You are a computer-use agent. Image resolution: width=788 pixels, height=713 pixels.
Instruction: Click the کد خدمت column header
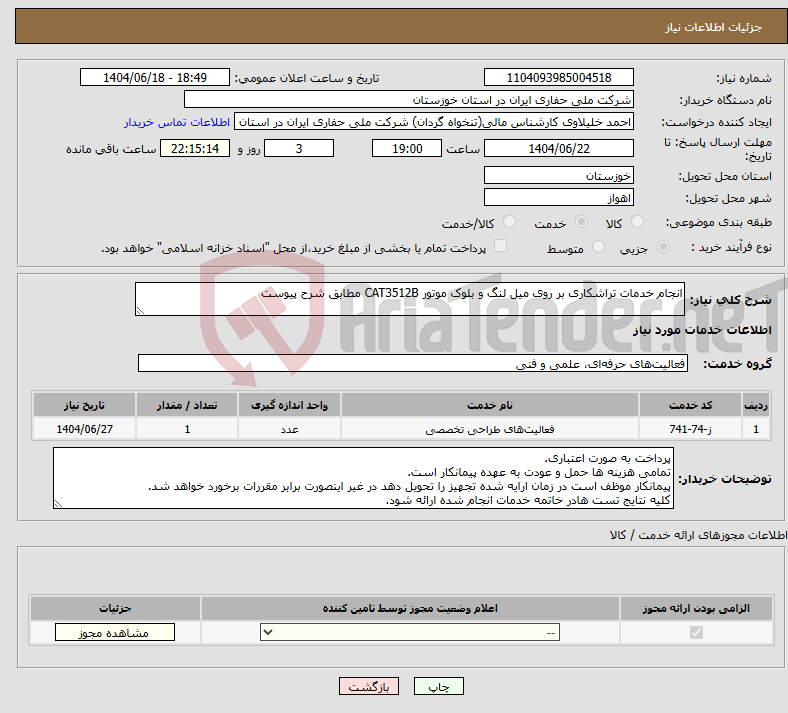click(691, 405)
